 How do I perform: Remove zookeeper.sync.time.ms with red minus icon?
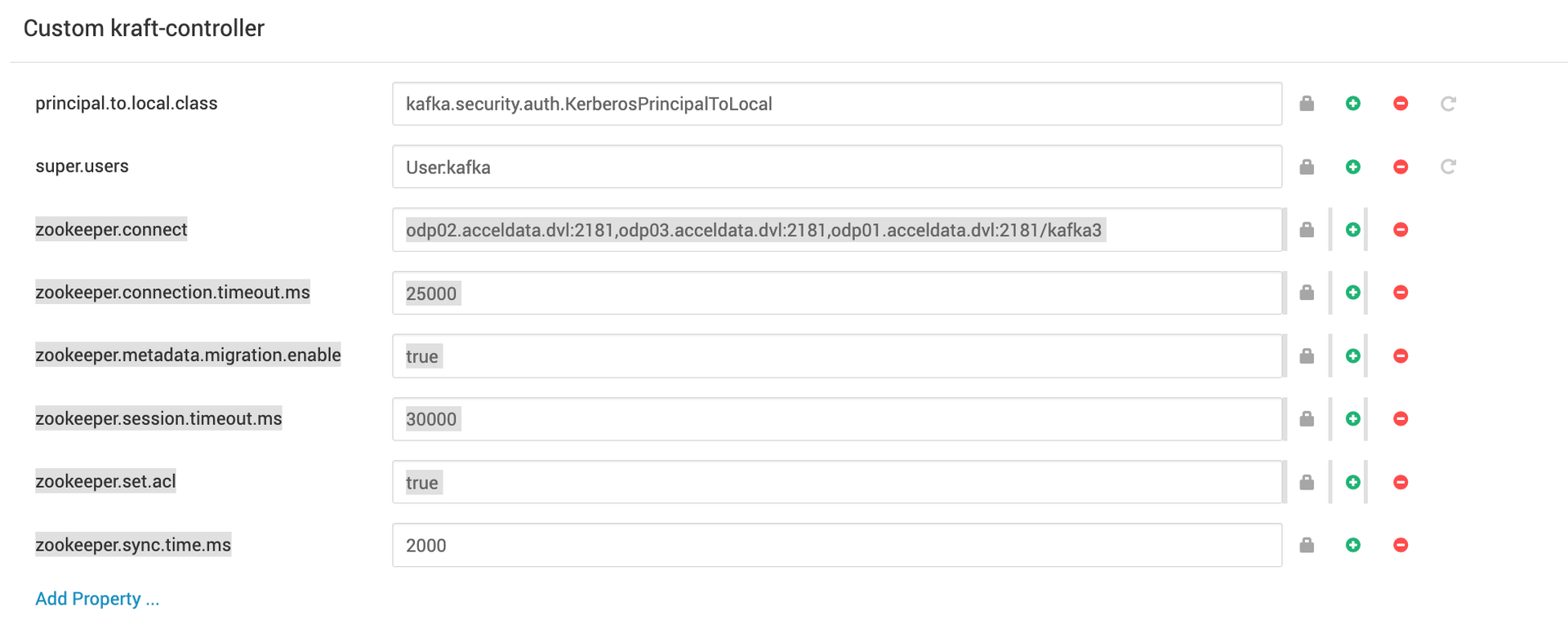point(1401,545)
